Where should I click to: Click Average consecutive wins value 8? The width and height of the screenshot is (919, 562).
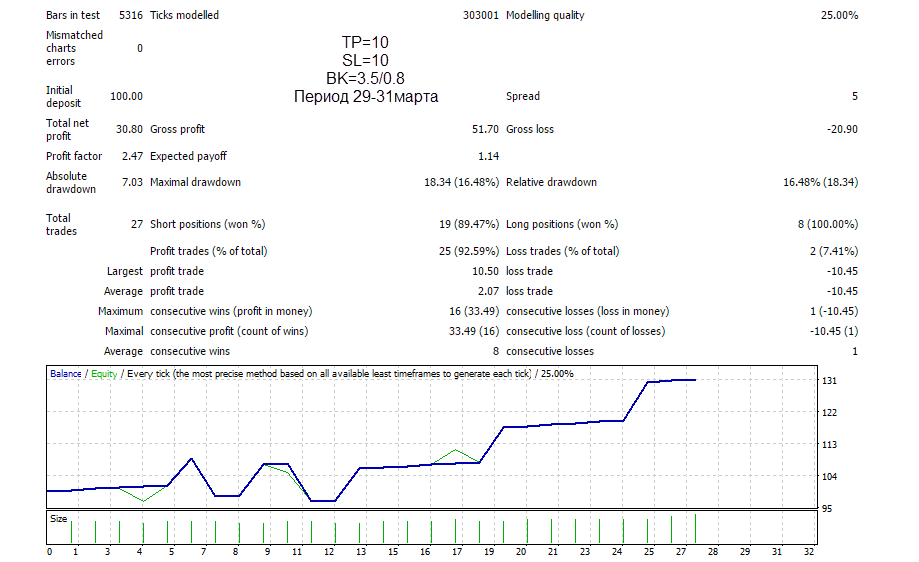496,351
